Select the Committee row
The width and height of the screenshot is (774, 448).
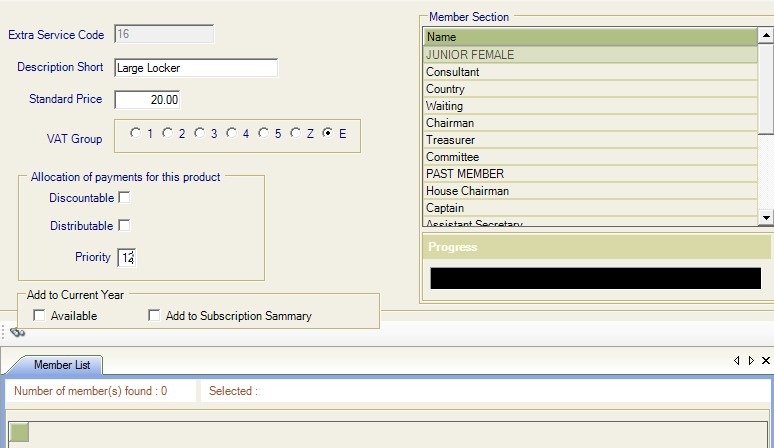pos(590,157)
